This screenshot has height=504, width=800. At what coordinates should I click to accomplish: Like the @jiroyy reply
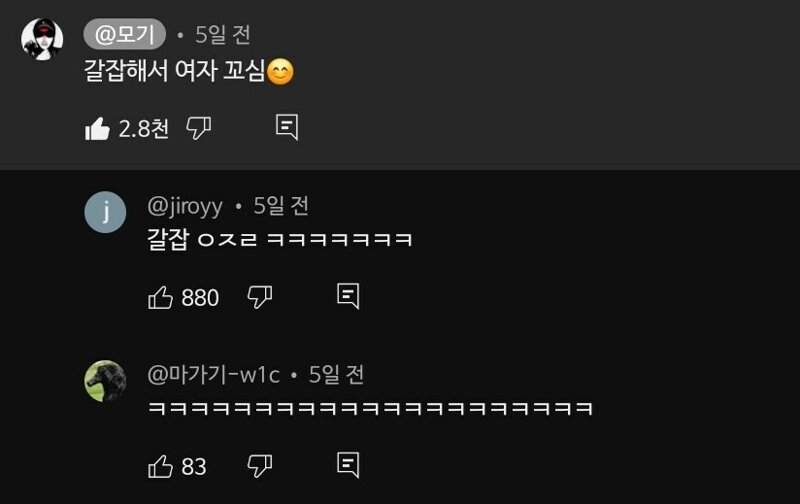[x=160, y=297]
